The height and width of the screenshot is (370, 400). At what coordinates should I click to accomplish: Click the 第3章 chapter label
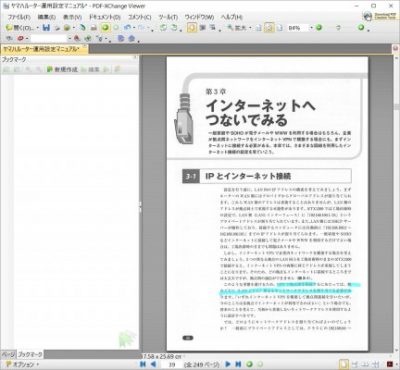(x=216, y=91)
